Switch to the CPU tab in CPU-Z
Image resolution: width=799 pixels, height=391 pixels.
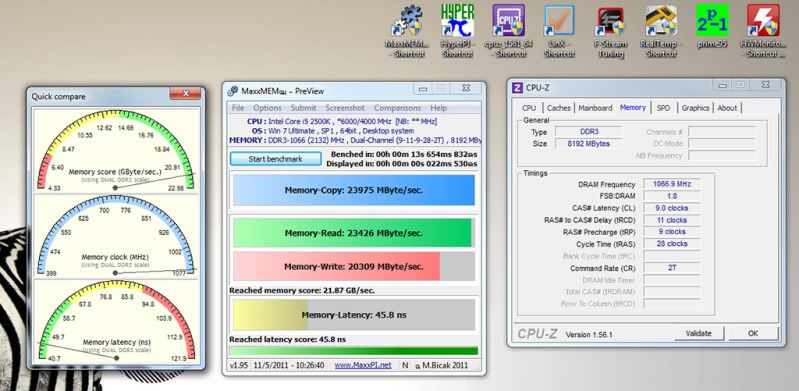(529, 108)
